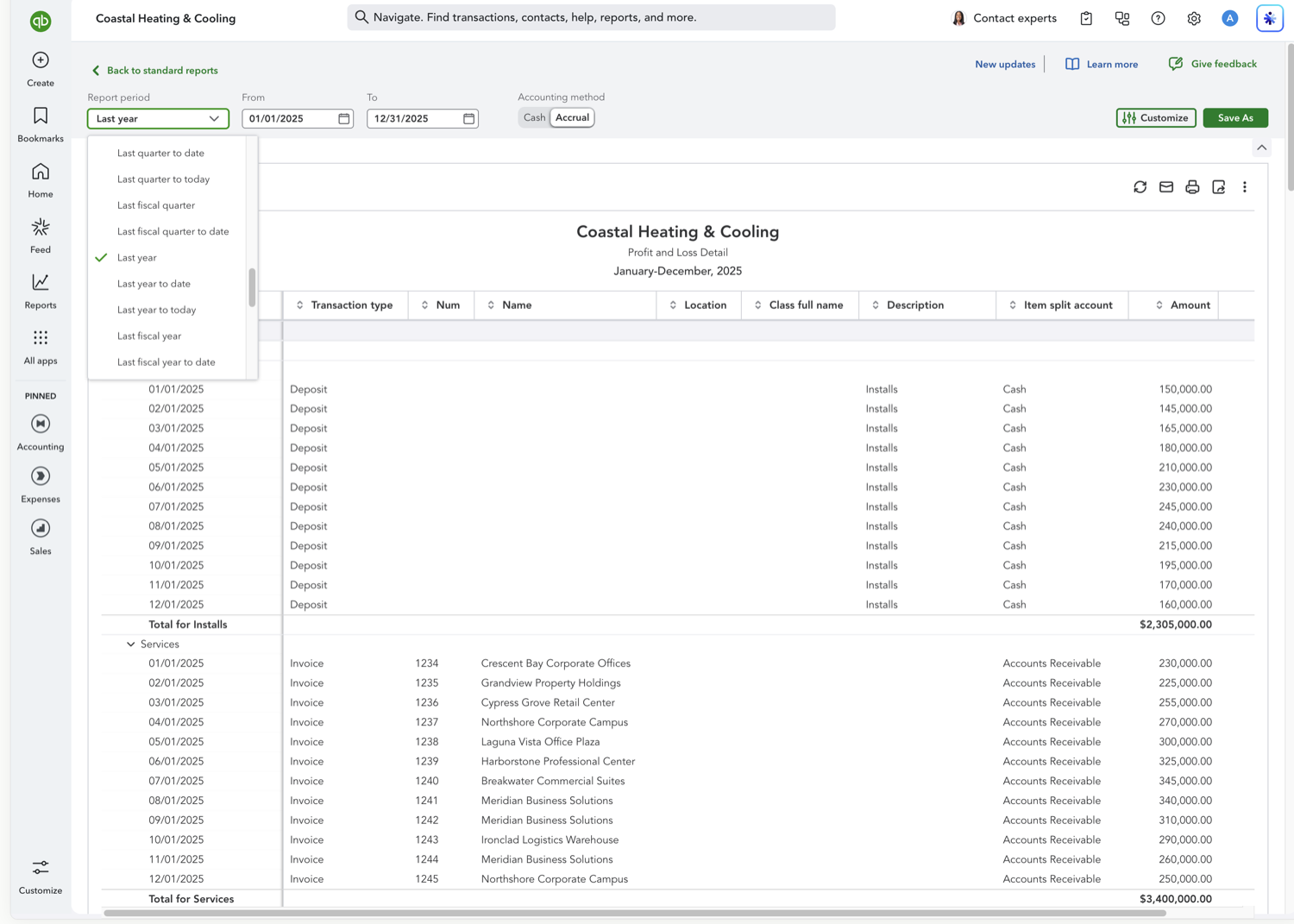Open pinned Expenses app
The height and width of the screenshot is (924, 1294).
coord(41,485)
